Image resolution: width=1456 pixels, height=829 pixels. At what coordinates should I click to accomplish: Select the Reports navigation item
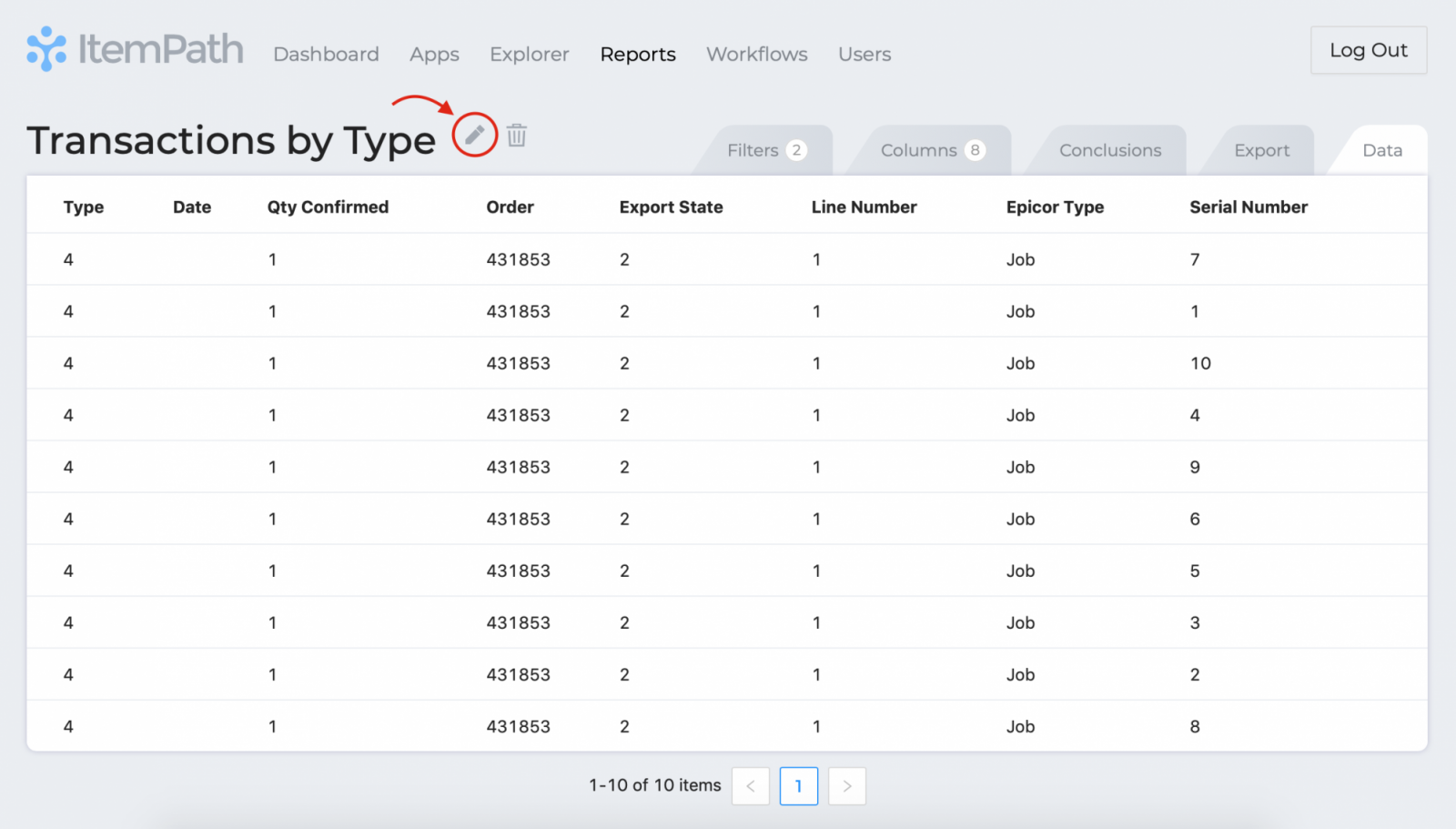coord(638,55)
